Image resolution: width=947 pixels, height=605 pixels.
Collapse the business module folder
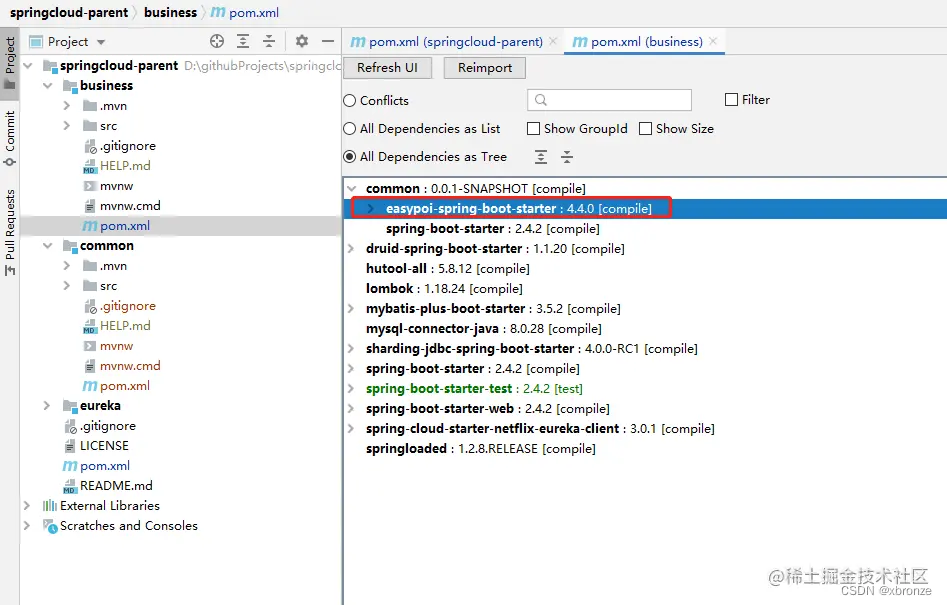48,86
